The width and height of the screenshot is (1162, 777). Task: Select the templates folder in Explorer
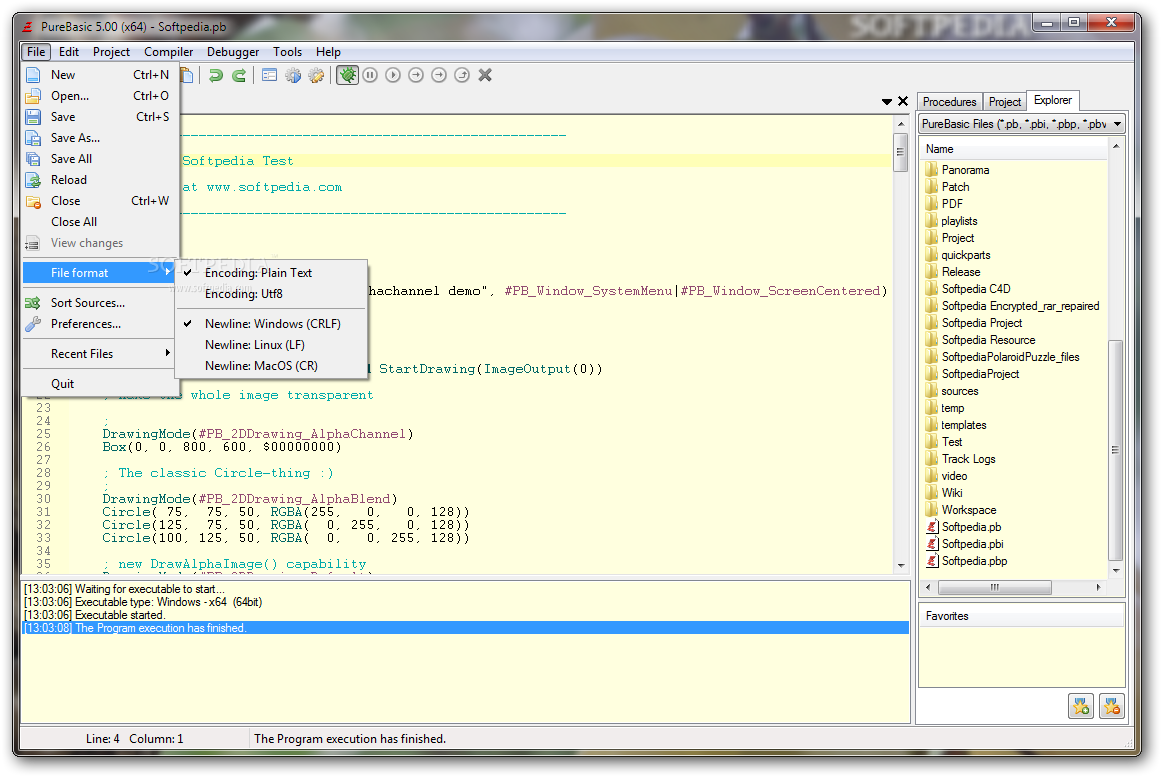[963, 425]
